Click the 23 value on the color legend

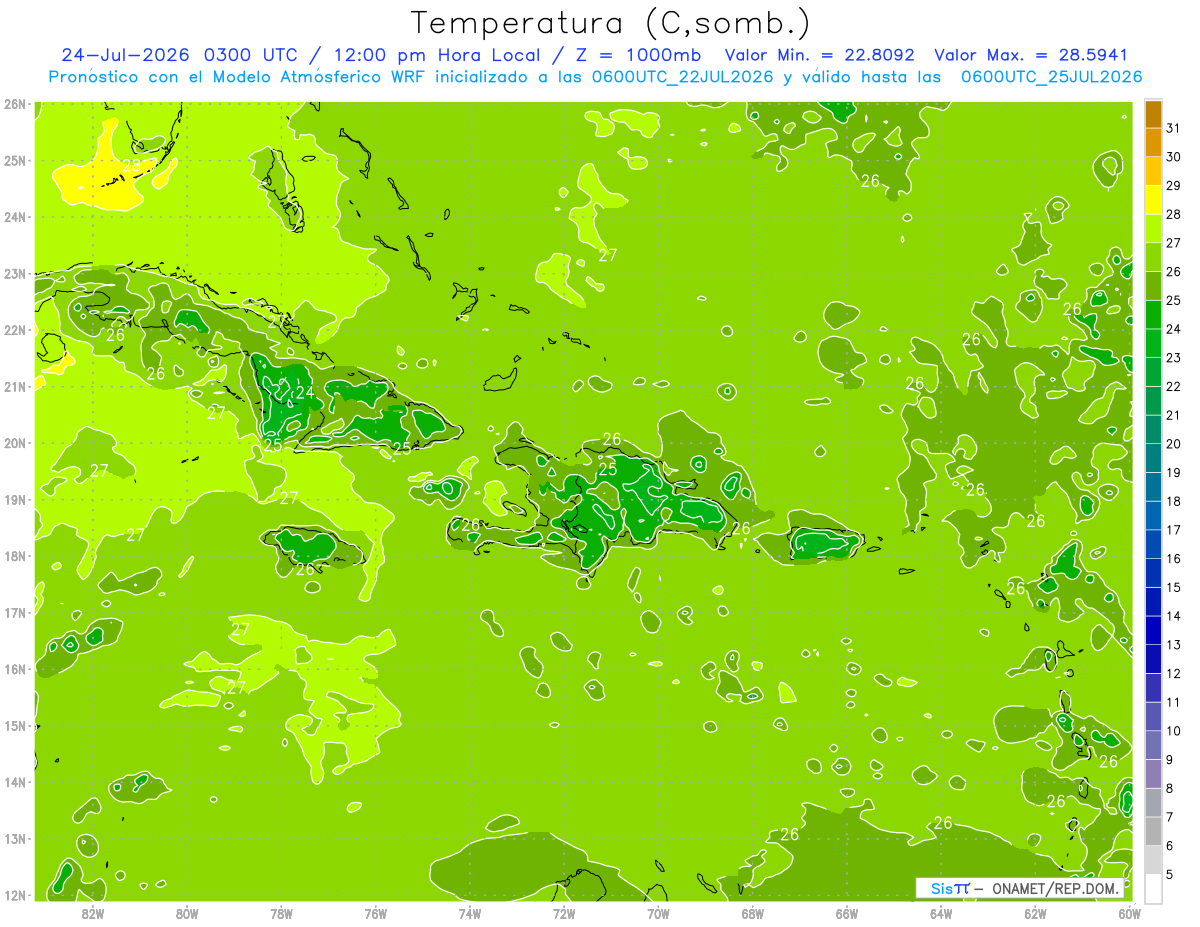(1174, 358)
